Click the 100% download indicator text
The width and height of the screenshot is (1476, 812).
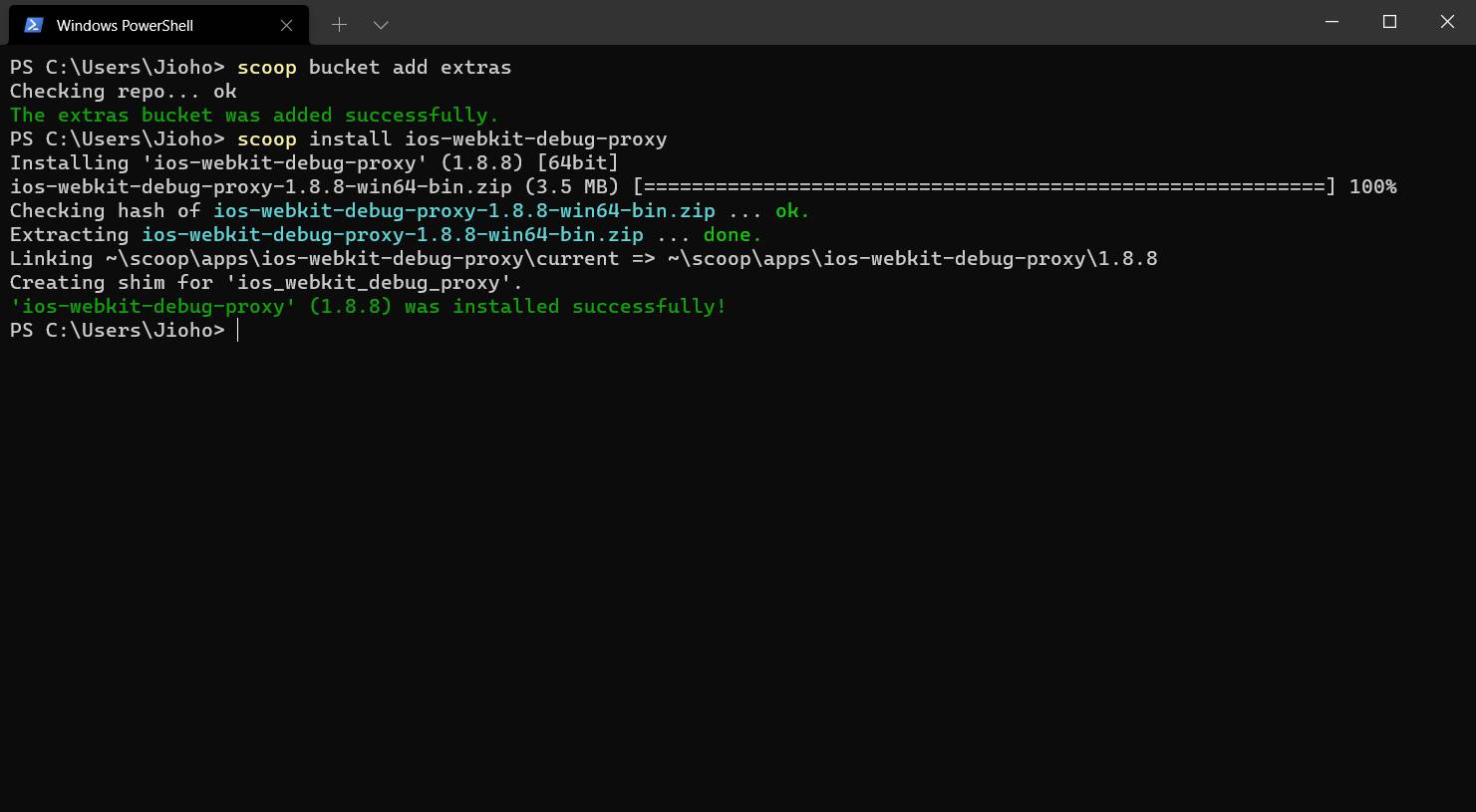click(x=1372, y=186)
